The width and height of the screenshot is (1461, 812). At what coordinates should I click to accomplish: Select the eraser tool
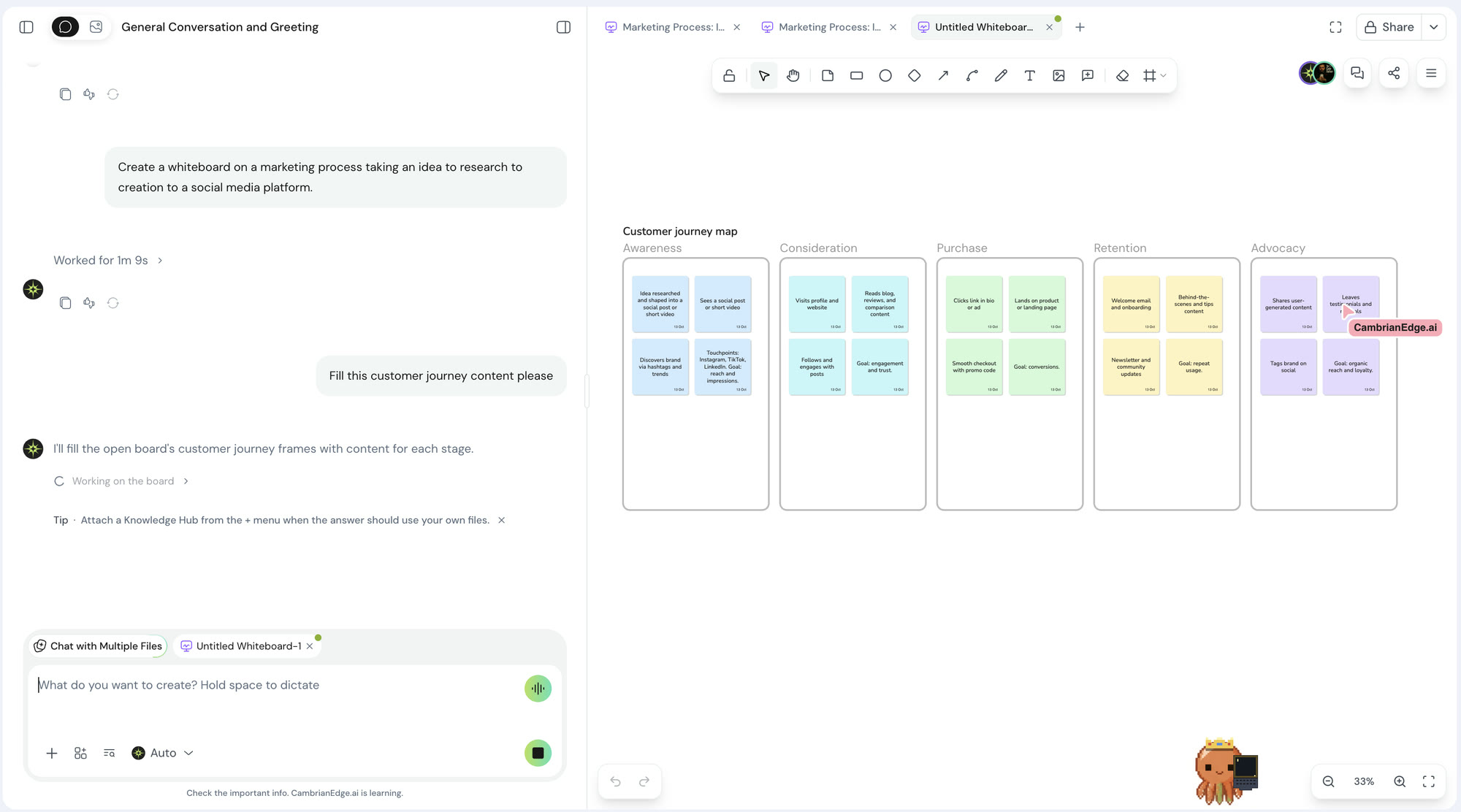coord(1123,75)
